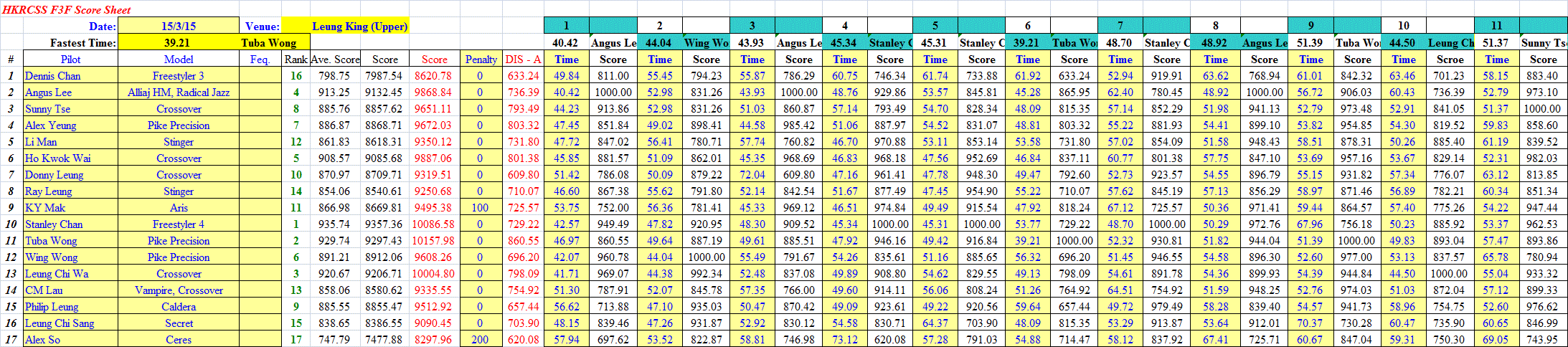Click the HKRCSS F3F Score Sheet title
The image size is (1568, 347).
point(67,9)
